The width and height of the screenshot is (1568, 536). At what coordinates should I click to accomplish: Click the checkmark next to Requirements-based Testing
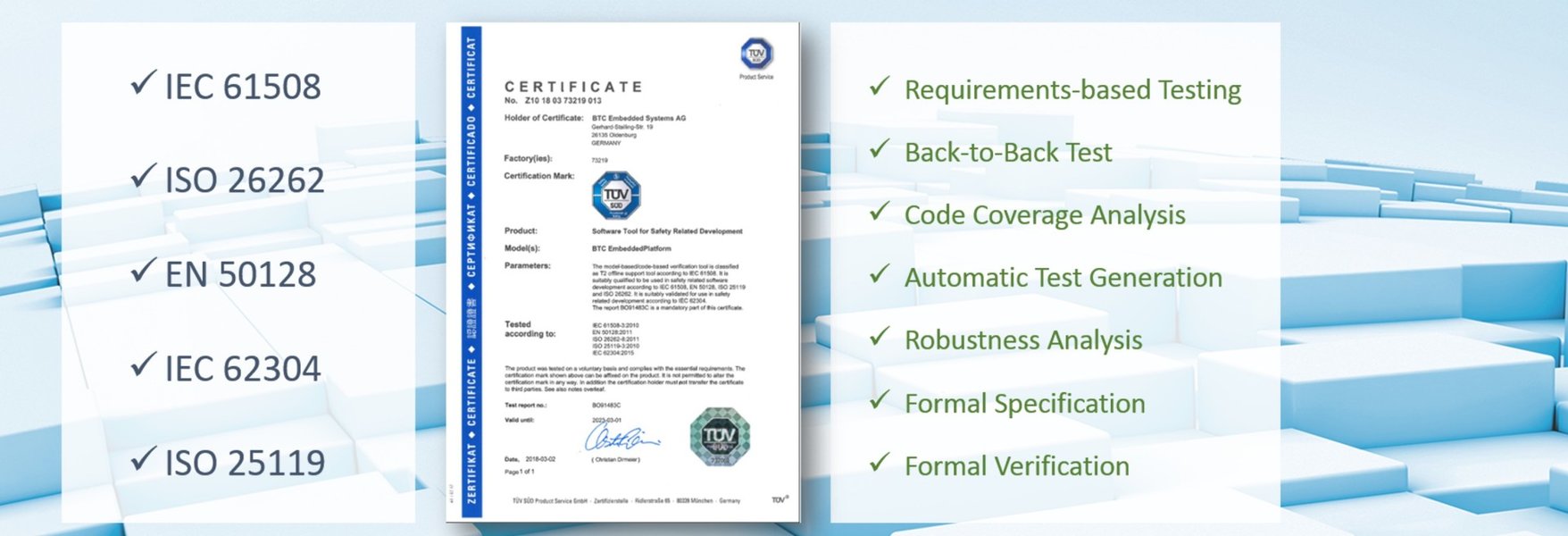(880, 86)
